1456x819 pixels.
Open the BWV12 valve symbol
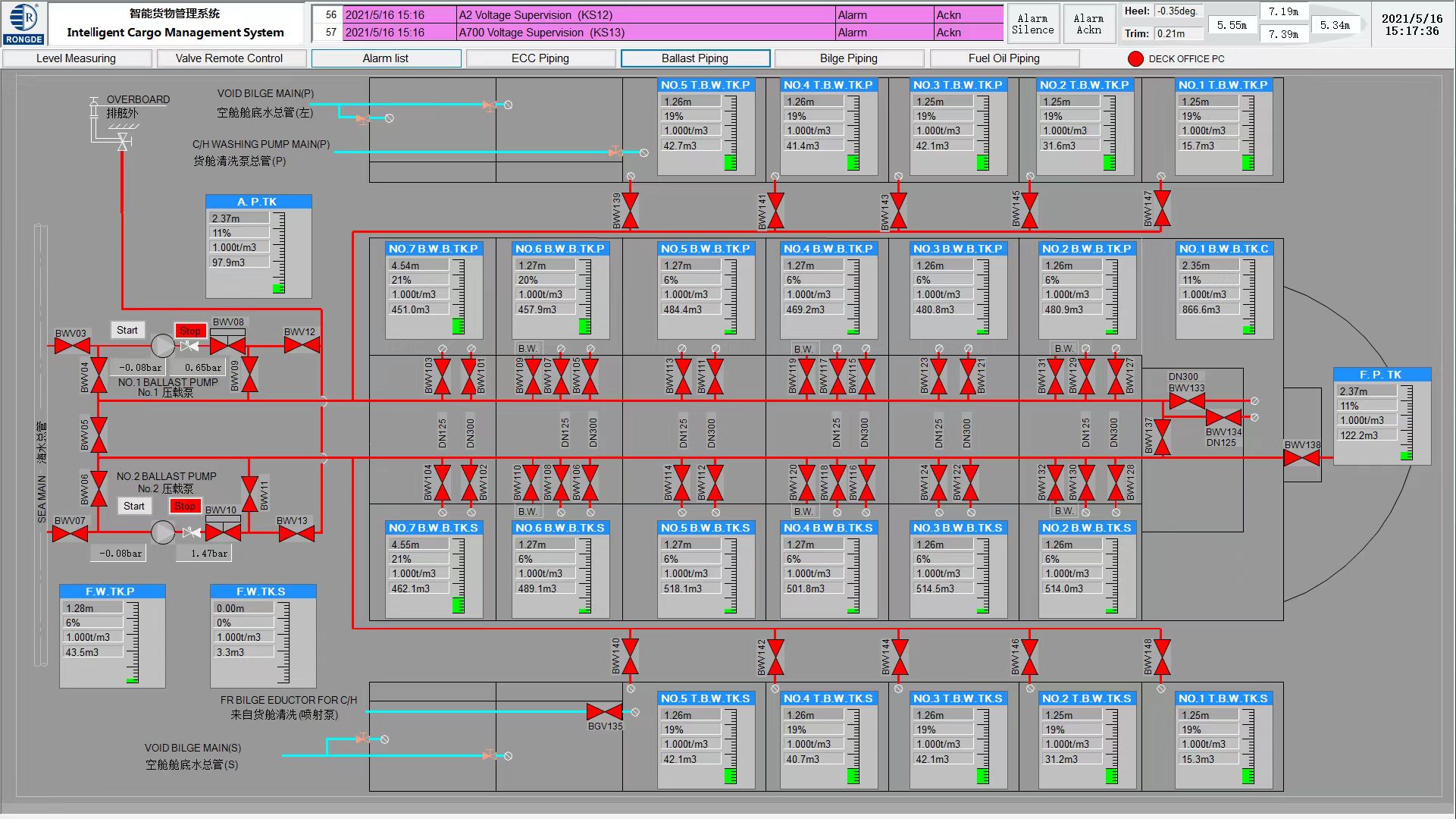[x=302, y=346]
